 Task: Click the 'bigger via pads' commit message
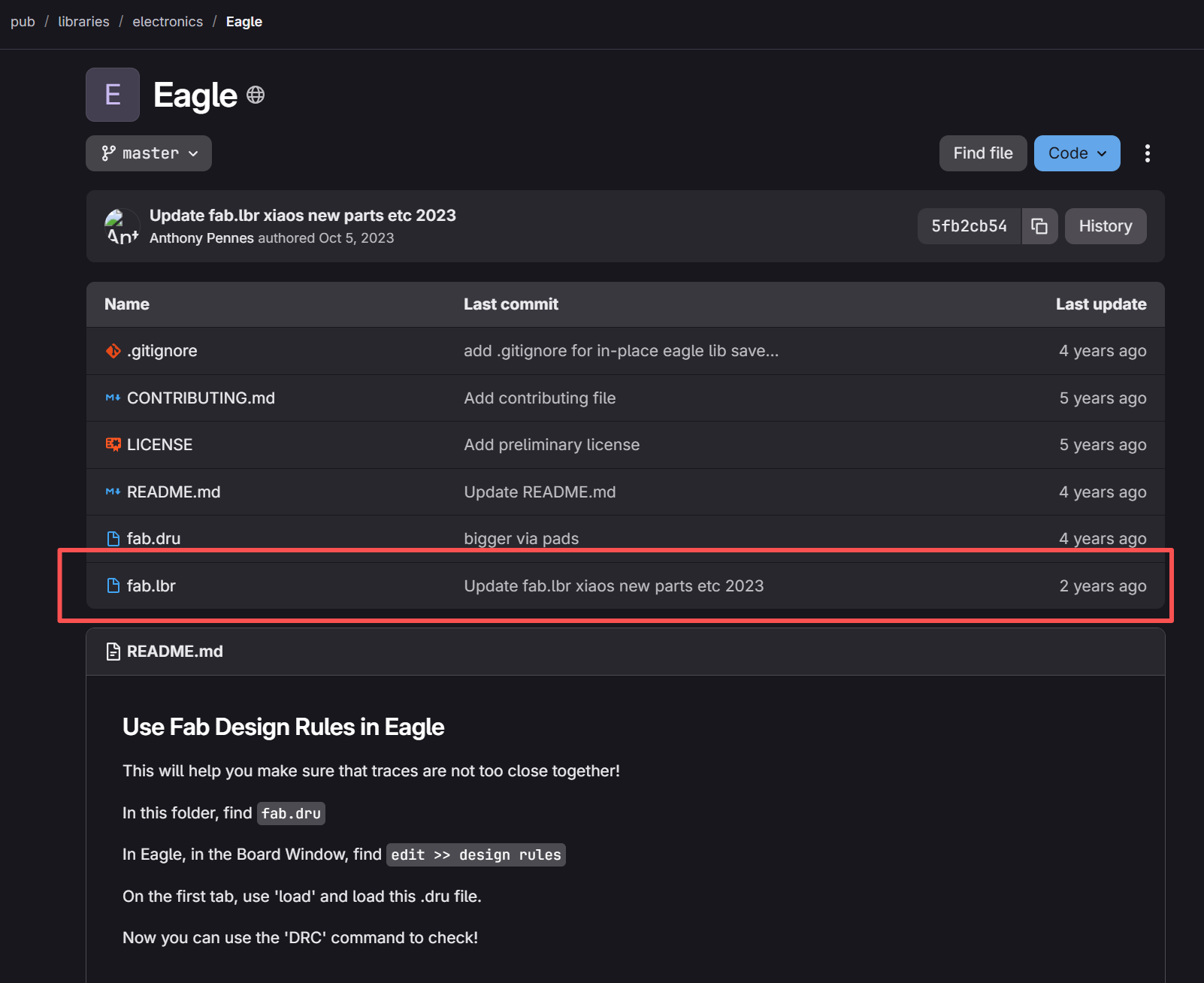[x=521, y=539]
